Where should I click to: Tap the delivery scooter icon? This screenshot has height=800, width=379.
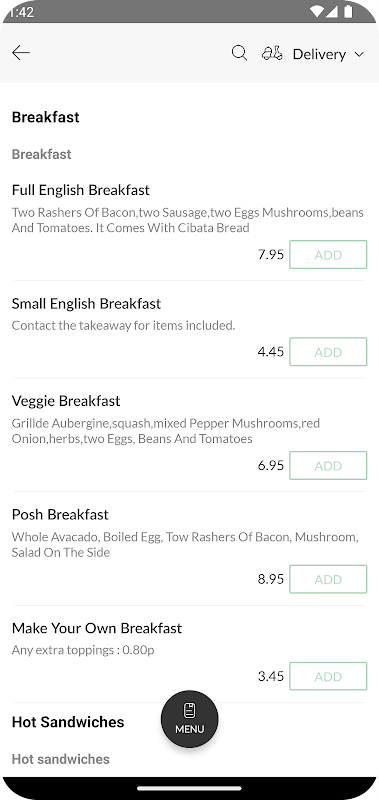272,53
